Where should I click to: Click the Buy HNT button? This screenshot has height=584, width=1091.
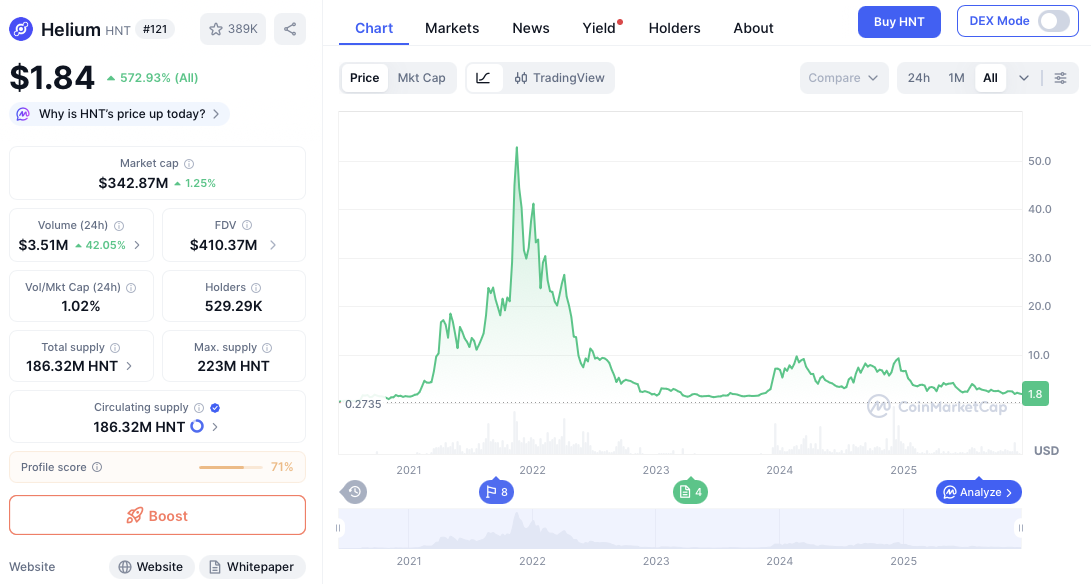pyautogui.click(x=898, y=21)
